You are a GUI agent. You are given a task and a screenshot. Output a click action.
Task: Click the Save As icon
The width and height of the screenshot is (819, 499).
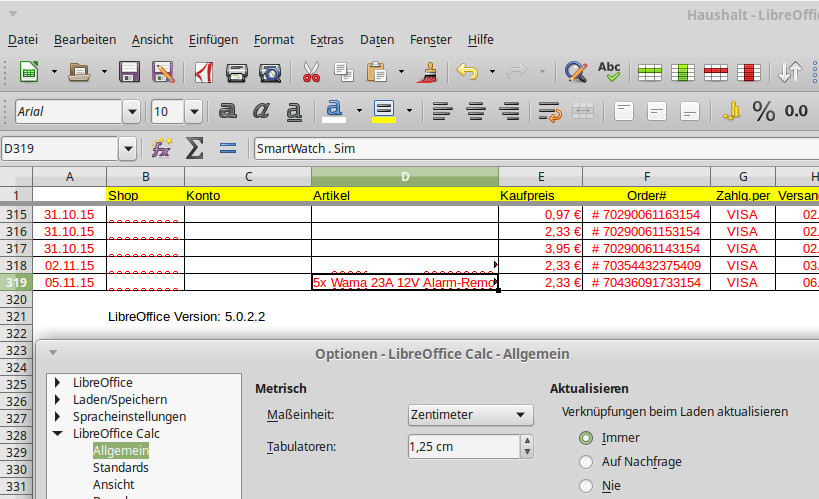pyautogui.click(x=163, y=72)
